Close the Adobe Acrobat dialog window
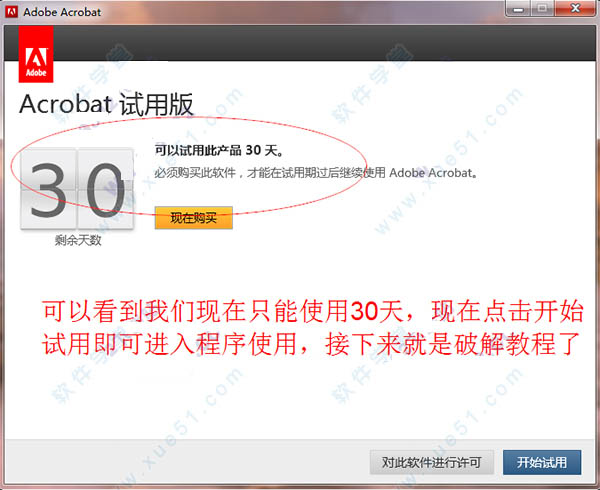 click(x=575, y=8)
